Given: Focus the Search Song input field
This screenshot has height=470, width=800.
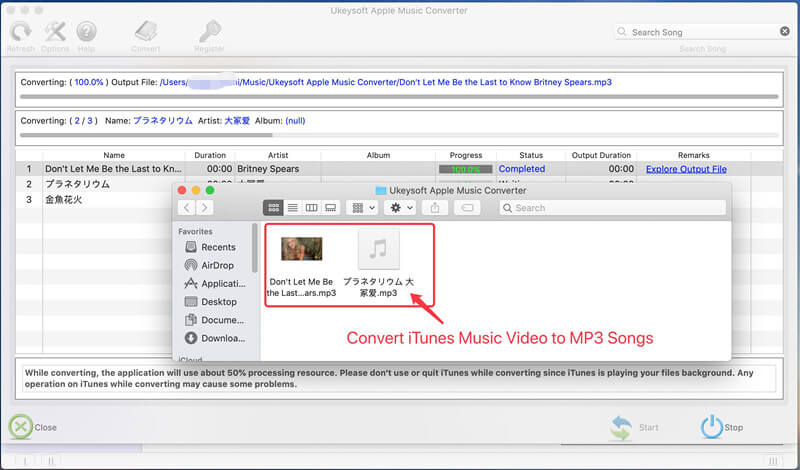Looking at the screenshot, I should pyautogui.click(x=703, y=32).
